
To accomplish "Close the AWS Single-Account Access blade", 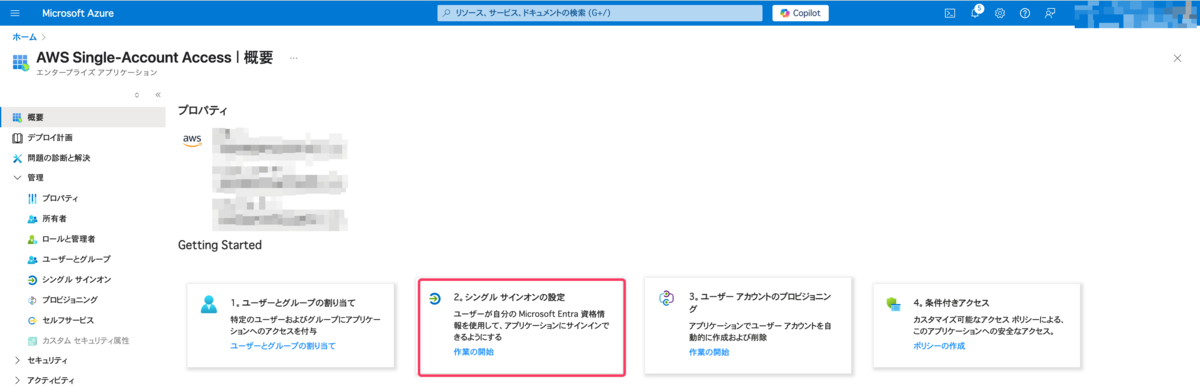I will (x=1177, y=59).
